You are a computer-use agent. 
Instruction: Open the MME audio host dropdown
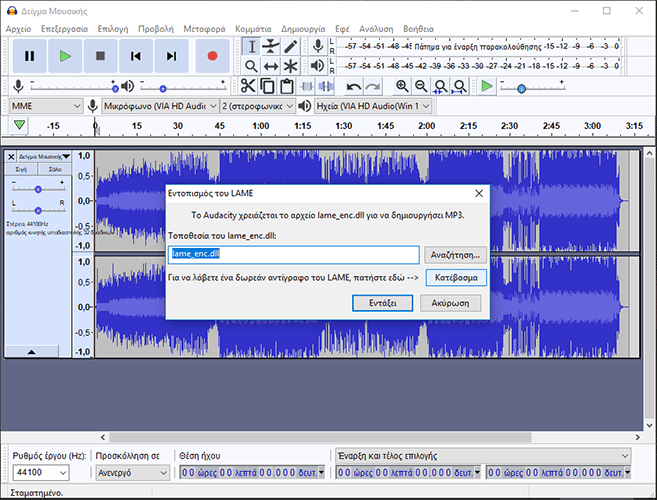45,106
